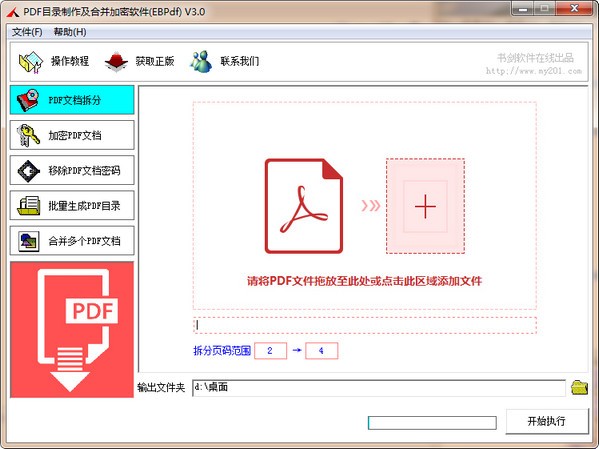Switch to 加密PDF文档 tab
The height and width of the screenshot is (449, 599).
[x=72, y=135]
